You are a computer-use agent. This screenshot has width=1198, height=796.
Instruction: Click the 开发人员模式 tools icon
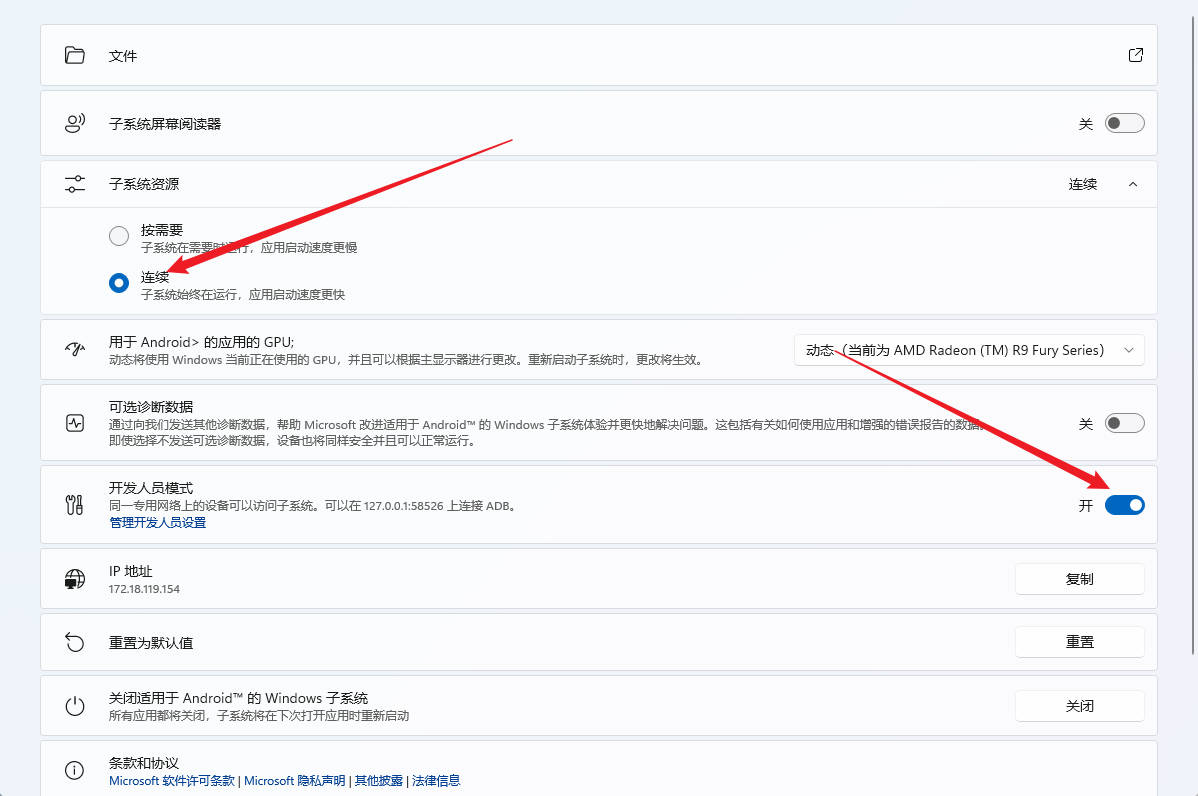(73, 504)
